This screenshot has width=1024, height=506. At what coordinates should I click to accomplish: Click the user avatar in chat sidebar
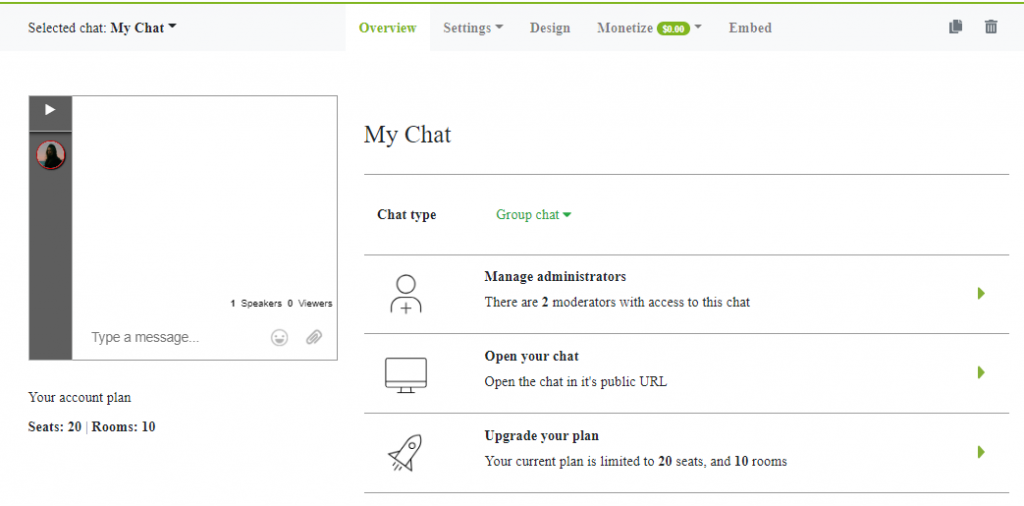click(50, 155)
